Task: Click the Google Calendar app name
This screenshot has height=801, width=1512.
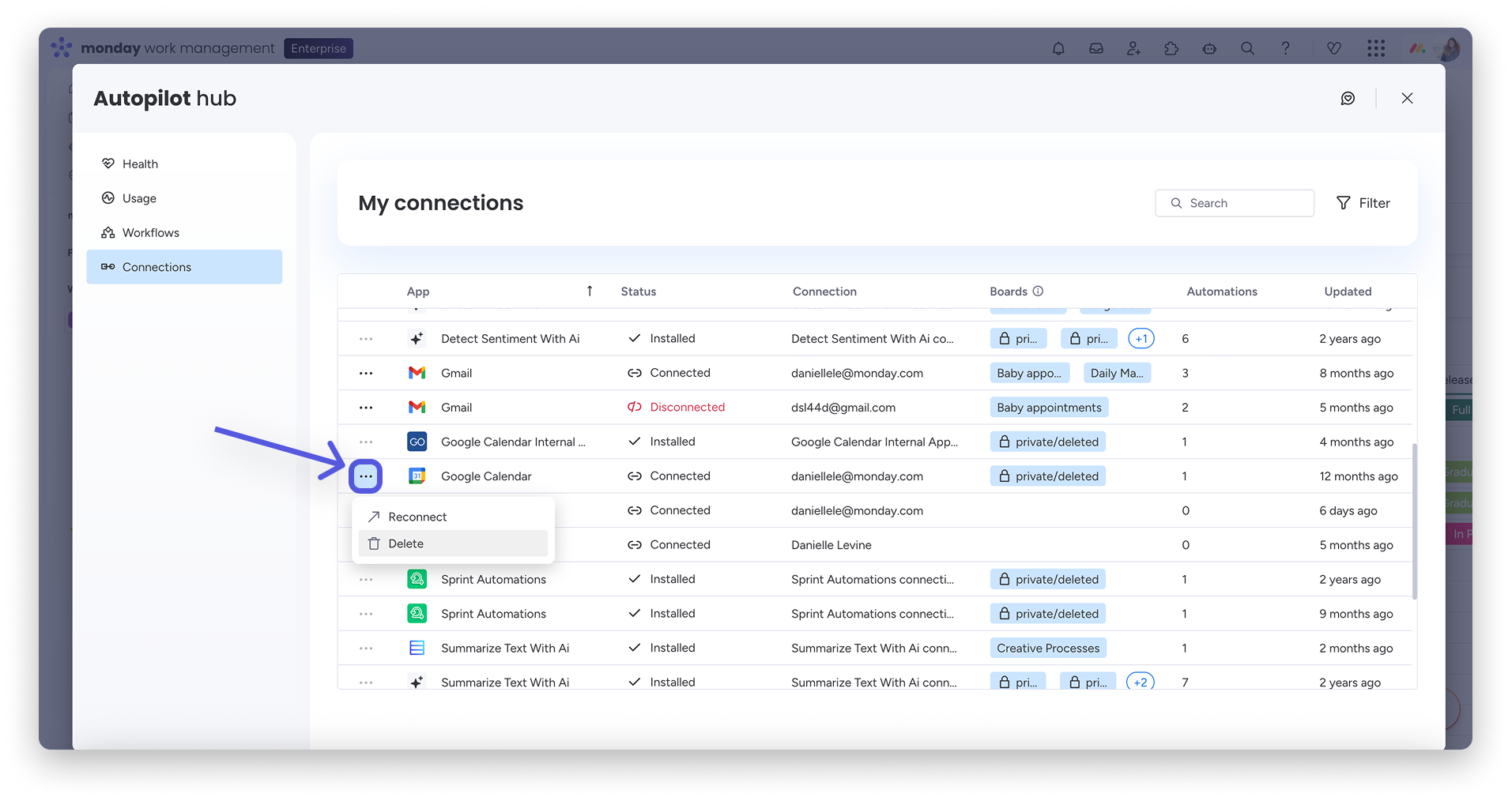Action: (486, 476)
